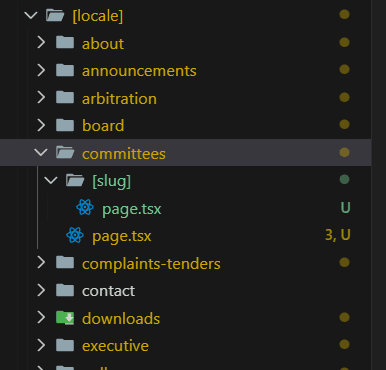This screenshot has width=386, height=370.
Task: Click the modified dot beside committees
Action: [x=344, y=152]
